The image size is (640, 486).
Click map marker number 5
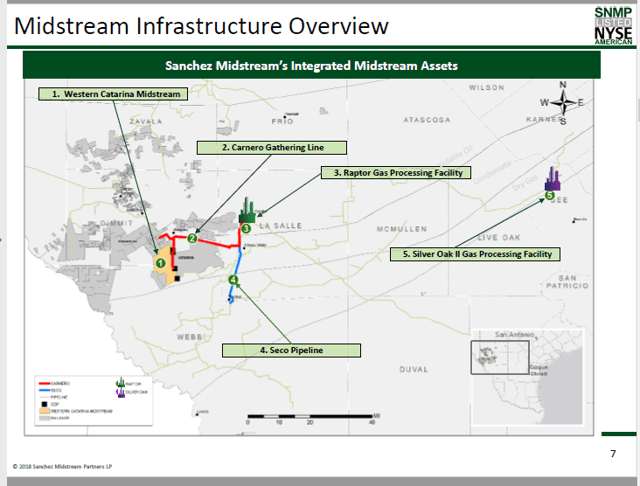549,195
